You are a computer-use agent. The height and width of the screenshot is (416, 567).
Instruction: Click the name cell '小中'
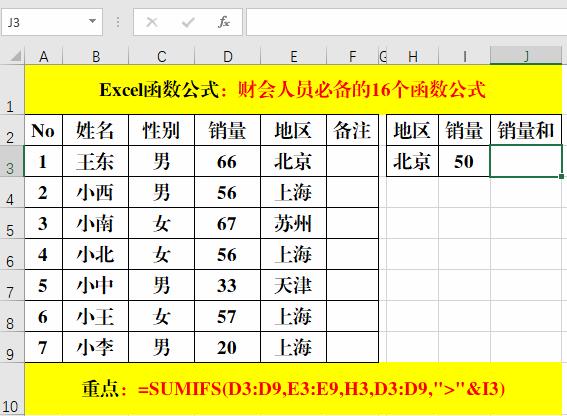[95, 286]
